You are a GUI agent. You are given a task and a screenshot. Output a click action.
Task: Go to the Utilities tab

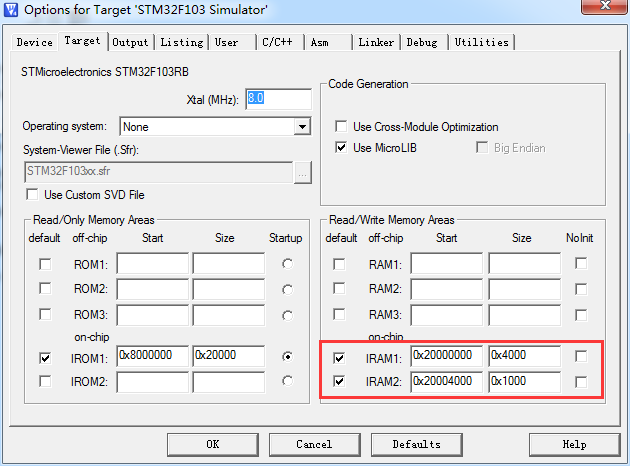(x=481, y=42)
